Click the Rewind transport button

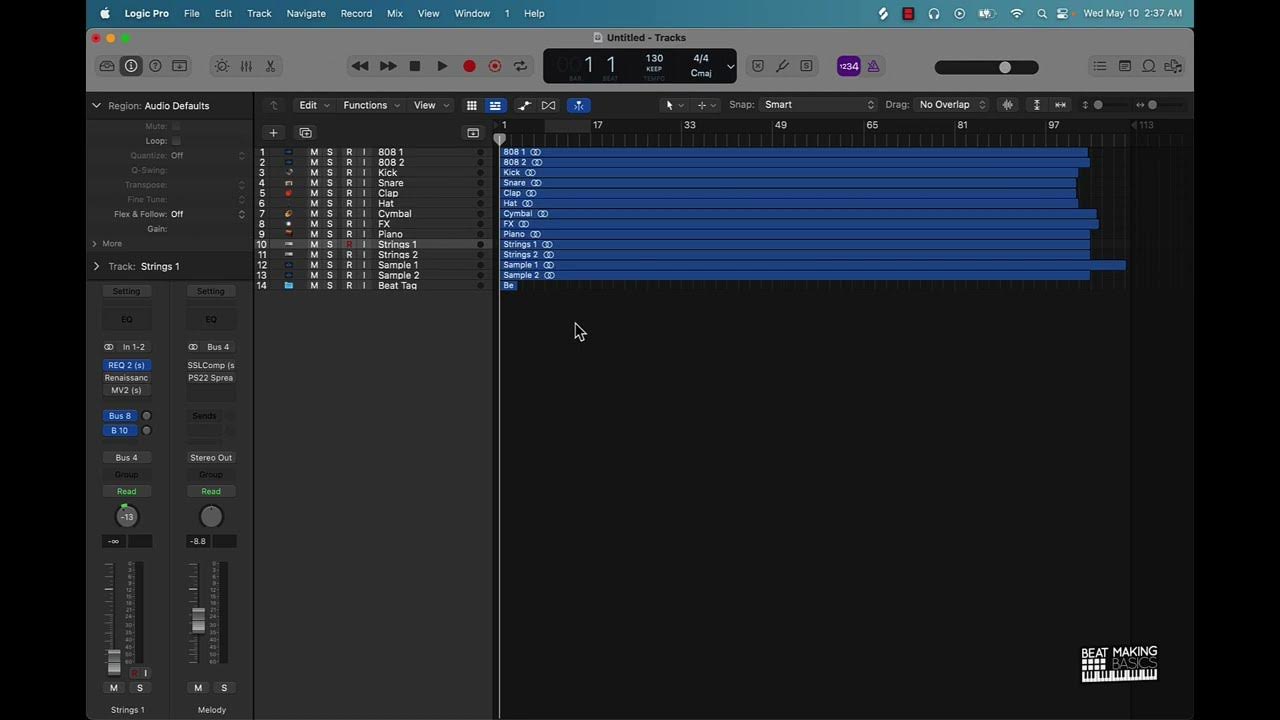[360, 66]
